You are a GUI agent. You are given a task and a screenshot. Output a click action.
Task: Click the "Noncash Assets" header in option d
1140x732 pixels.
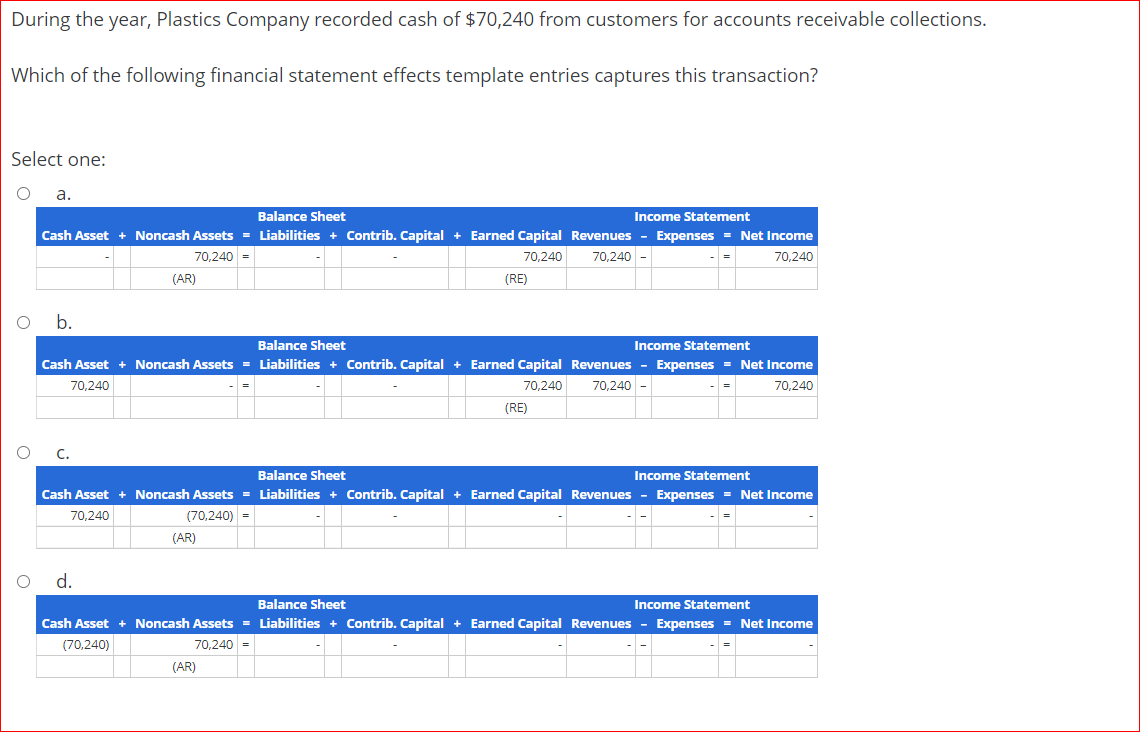184,623
